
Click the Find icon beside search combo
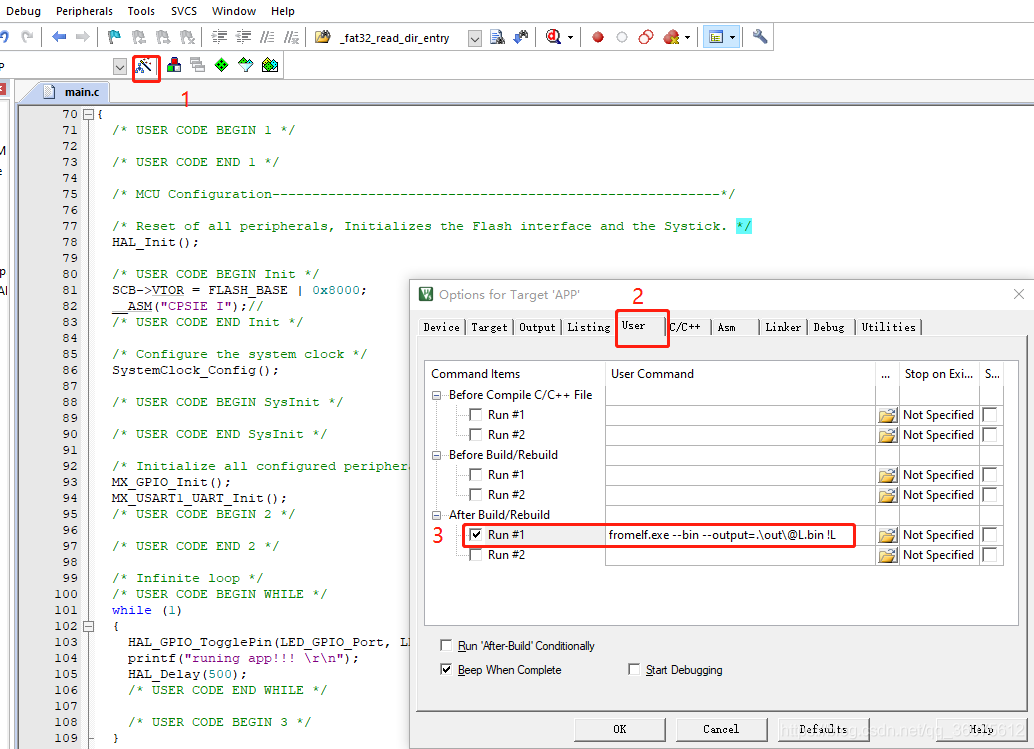[x=497, y=37]
